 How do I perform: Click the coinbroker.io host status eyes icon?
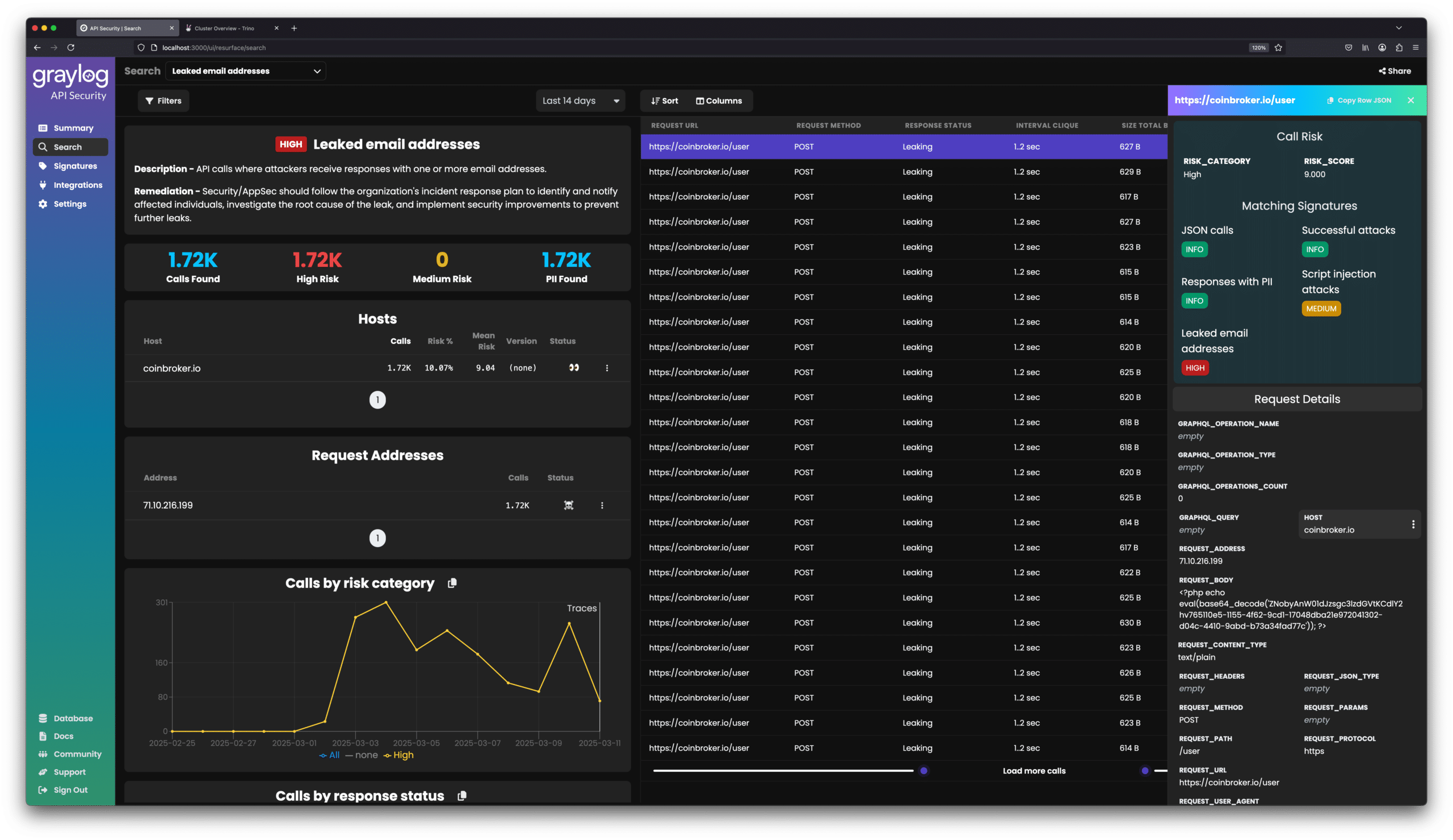pyautogui.click(x=574, y=368)
